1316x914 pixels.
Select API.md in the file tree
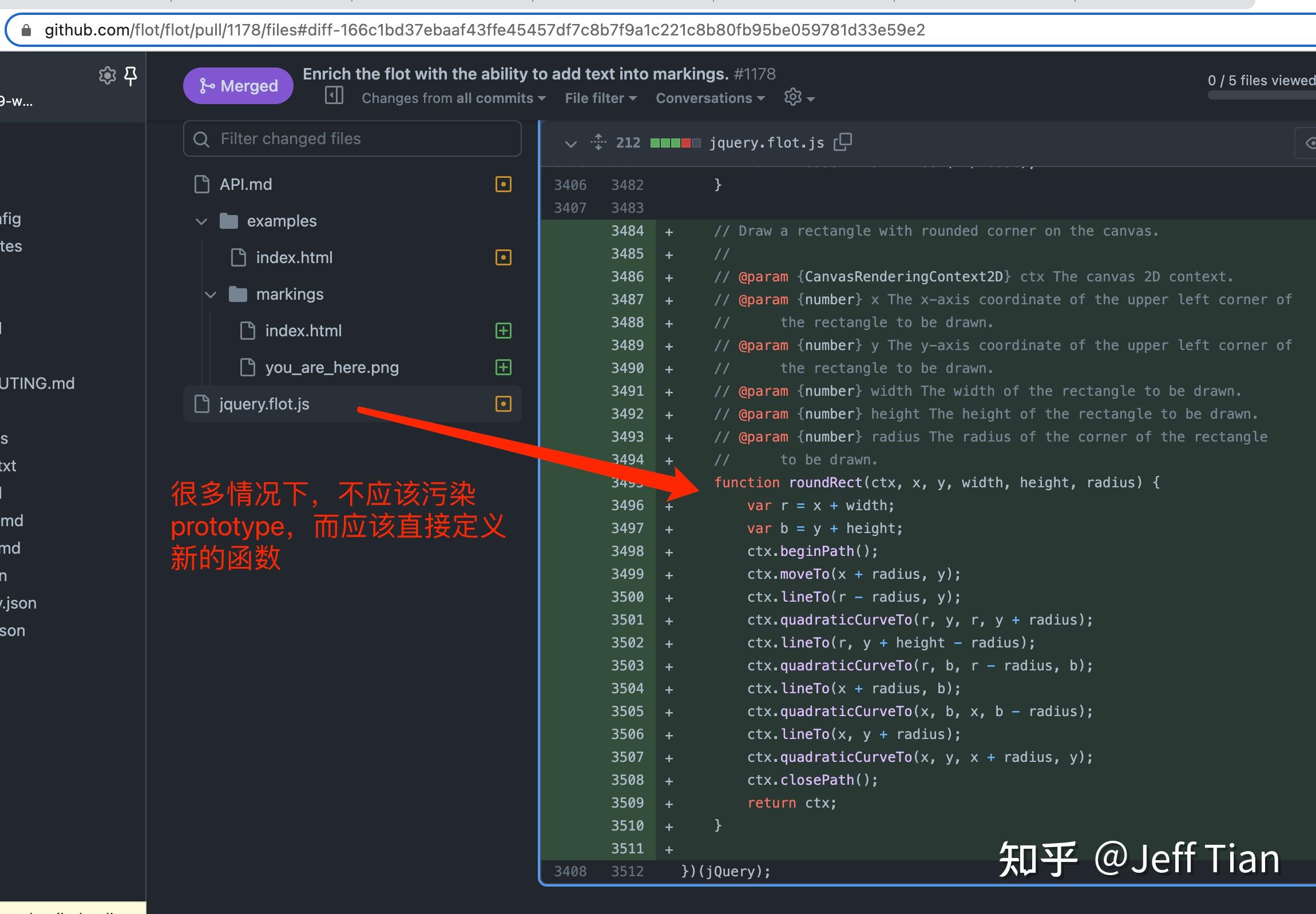pos(352,184)
